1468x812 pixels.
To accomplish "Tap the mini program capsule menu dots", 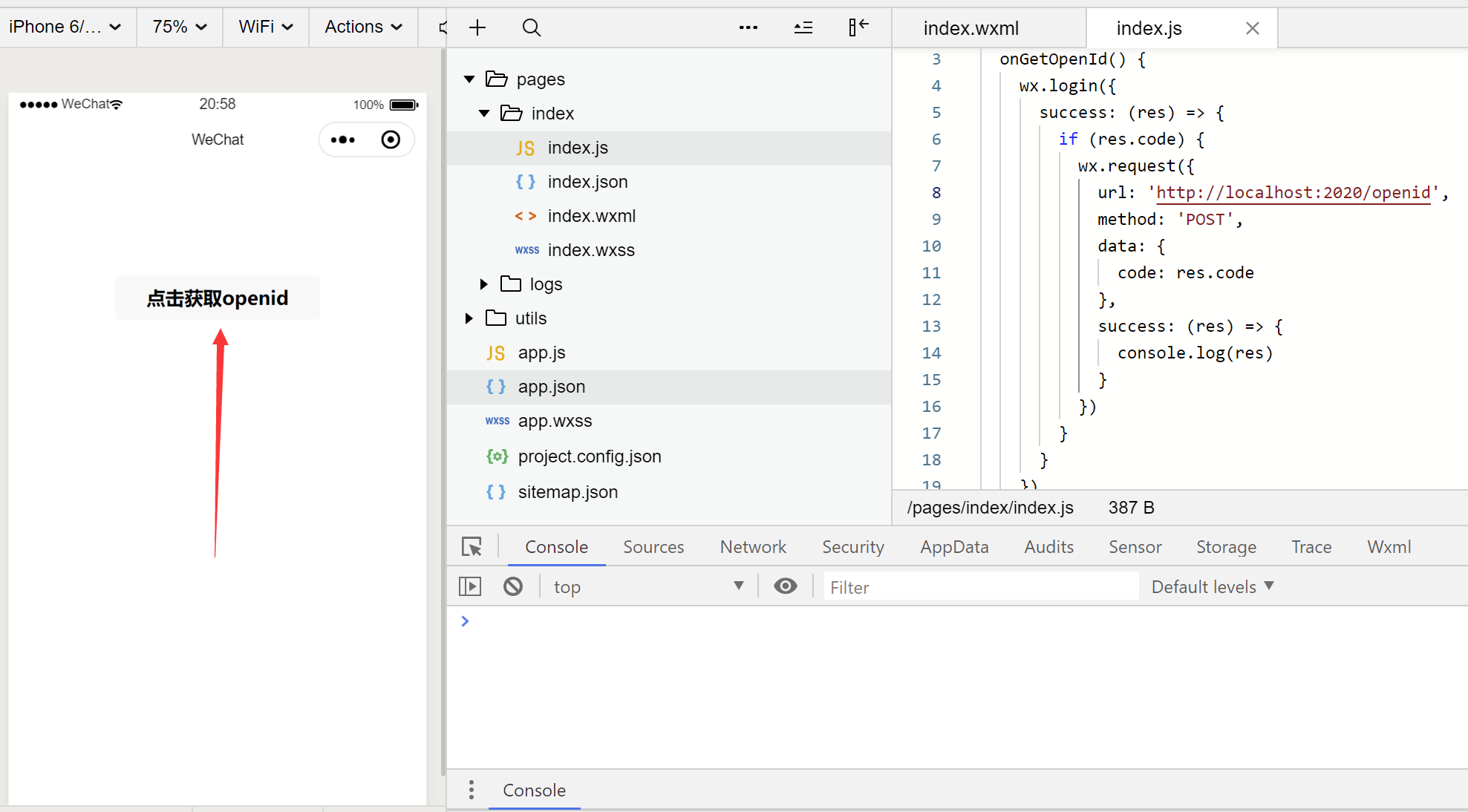I will click(342, 140).
